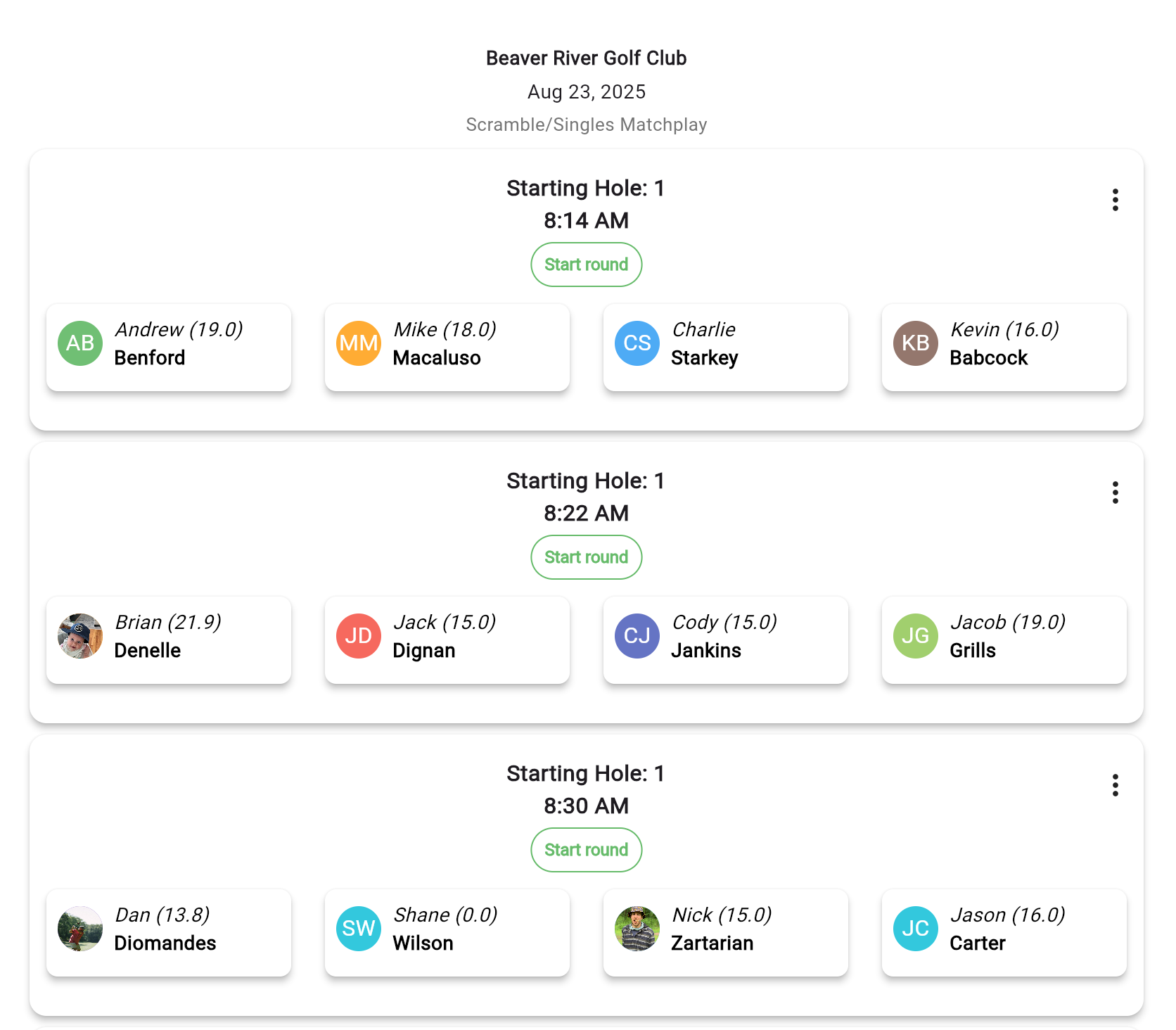This screenshot has width=1176, height=1030.
Task: Open Nick Zartarian's profile photo
Action: 637,929
